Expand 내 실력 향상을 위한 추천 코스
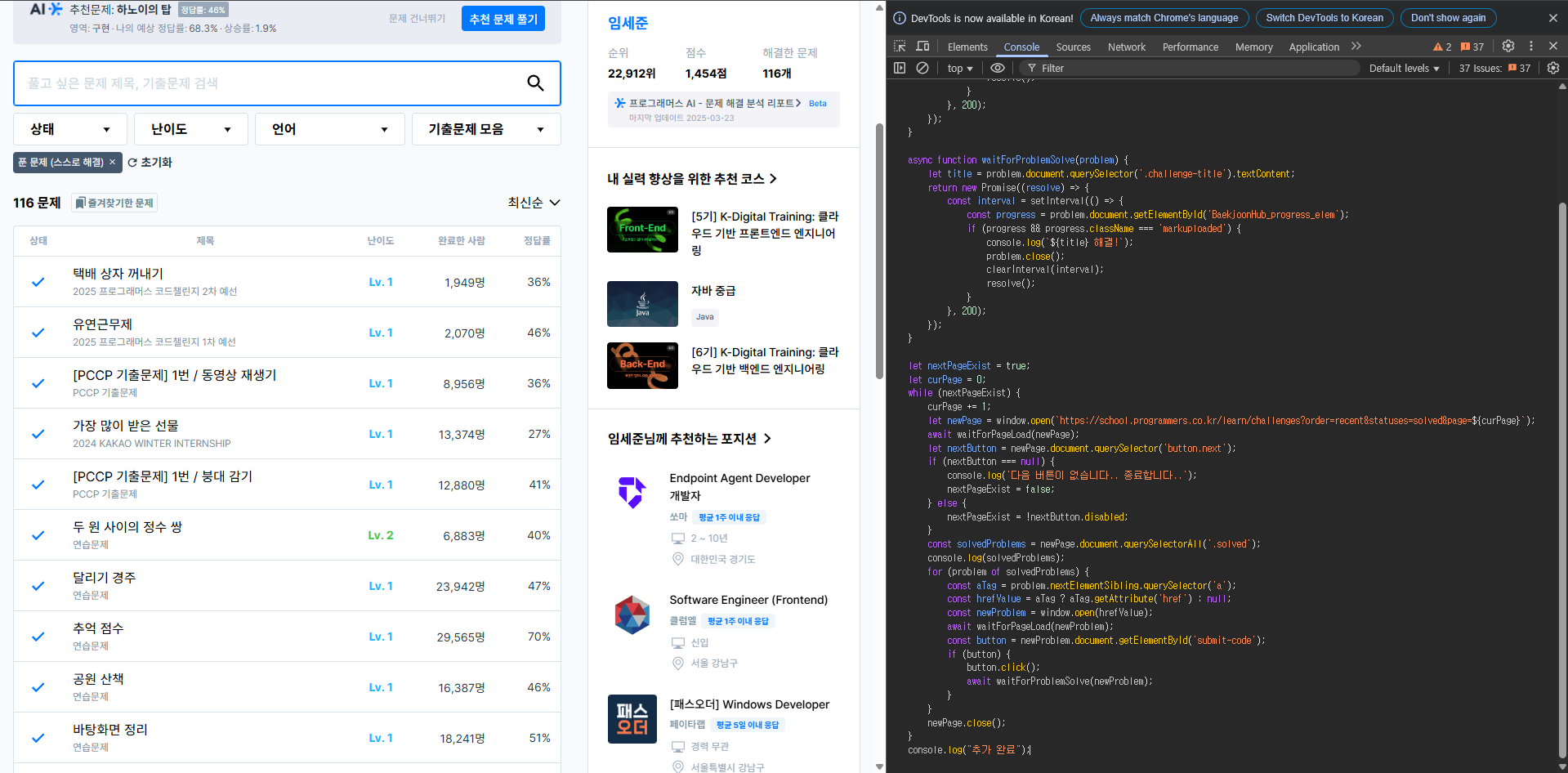The height and width of the screenshot is (773, 1568). pos(692,178)
